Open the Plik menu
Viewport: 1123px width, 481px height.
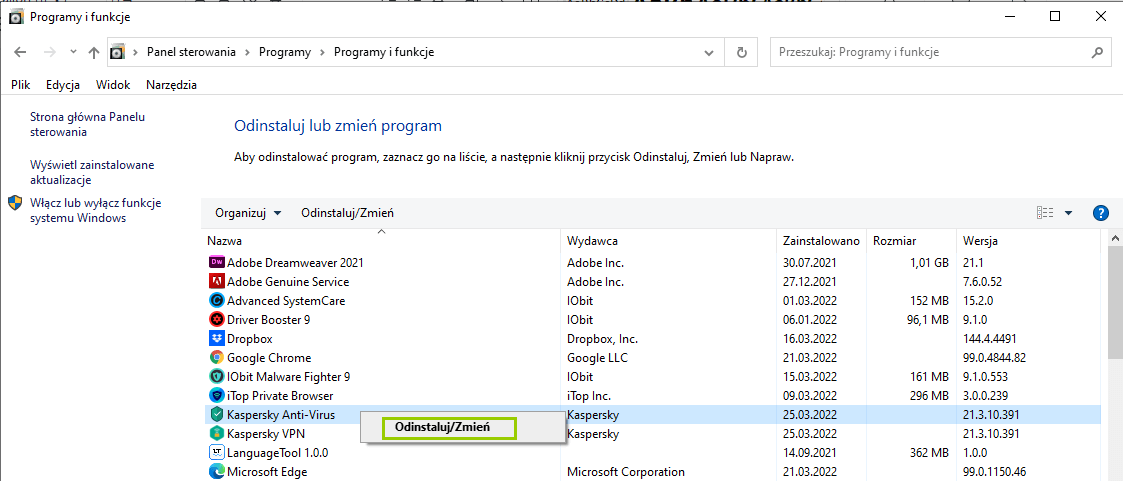click(x=21, y=85)
